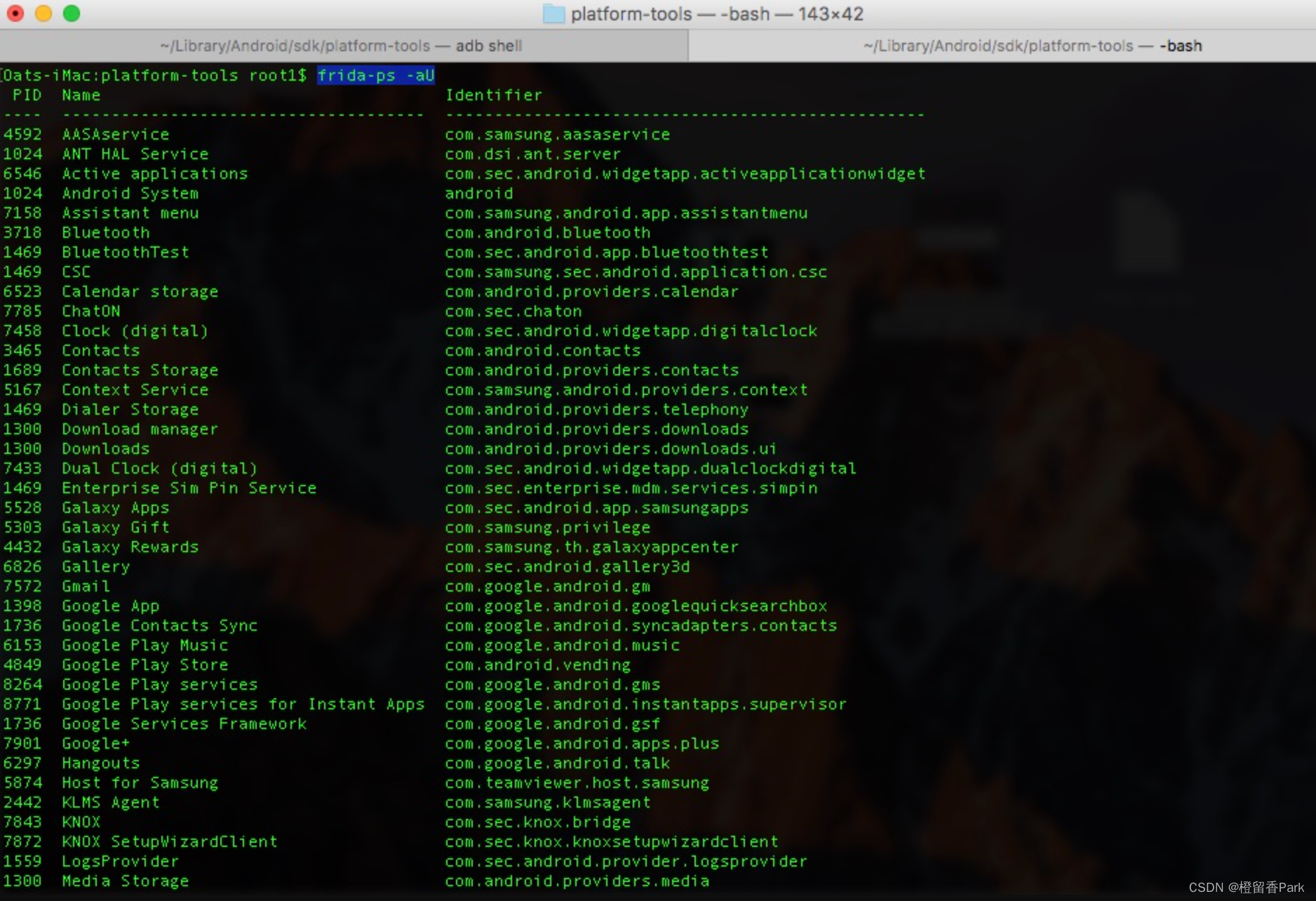Viewport: 1316px width, 901px height.
Task: Click 'KLMS Agent' process name
Action: [x=111, y=802]
